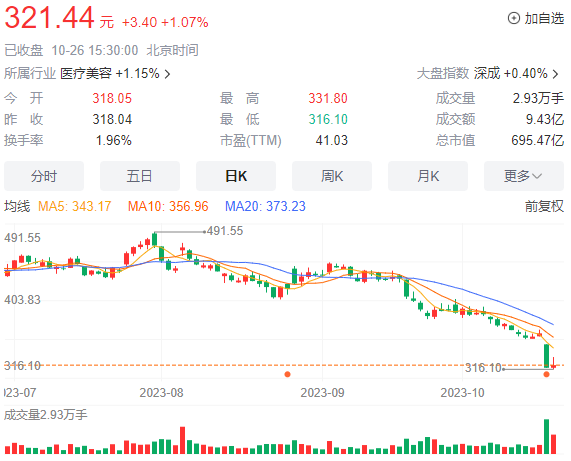Click the MA5: 343.17 indicator label
571x461 pixels.
[75, 206]
